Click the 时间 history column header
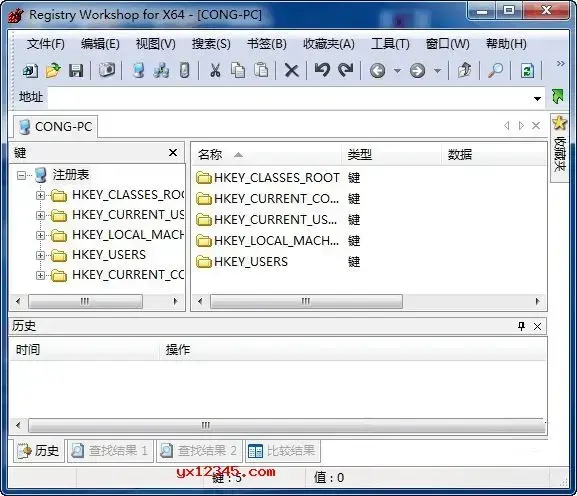The width and height of the screenshot is (577, 496). [x=84, y=350]
